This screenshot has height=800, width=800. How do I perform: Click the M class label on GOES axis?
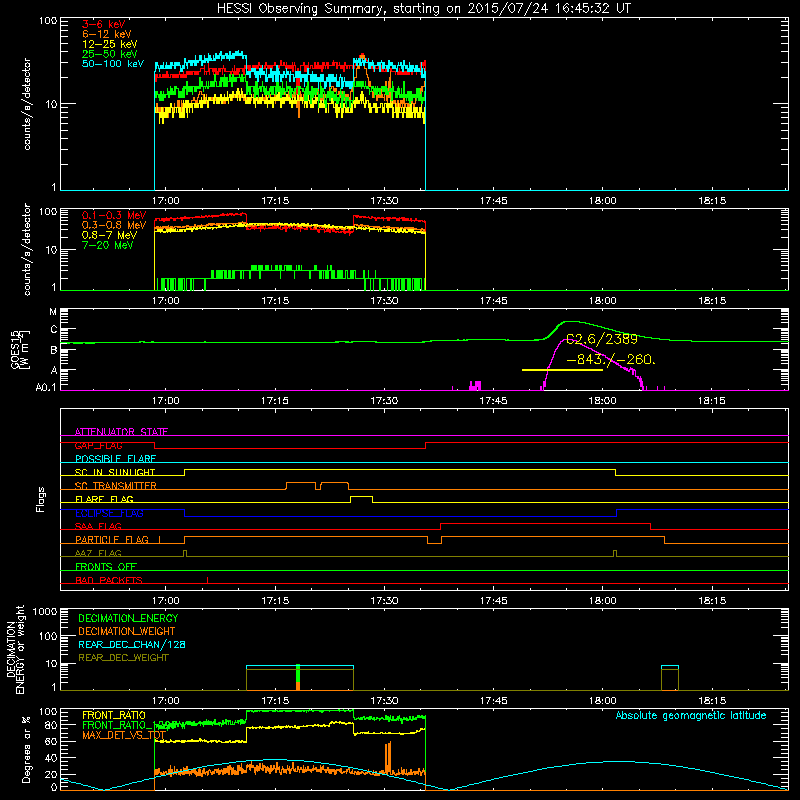click(x=53, y=312)
